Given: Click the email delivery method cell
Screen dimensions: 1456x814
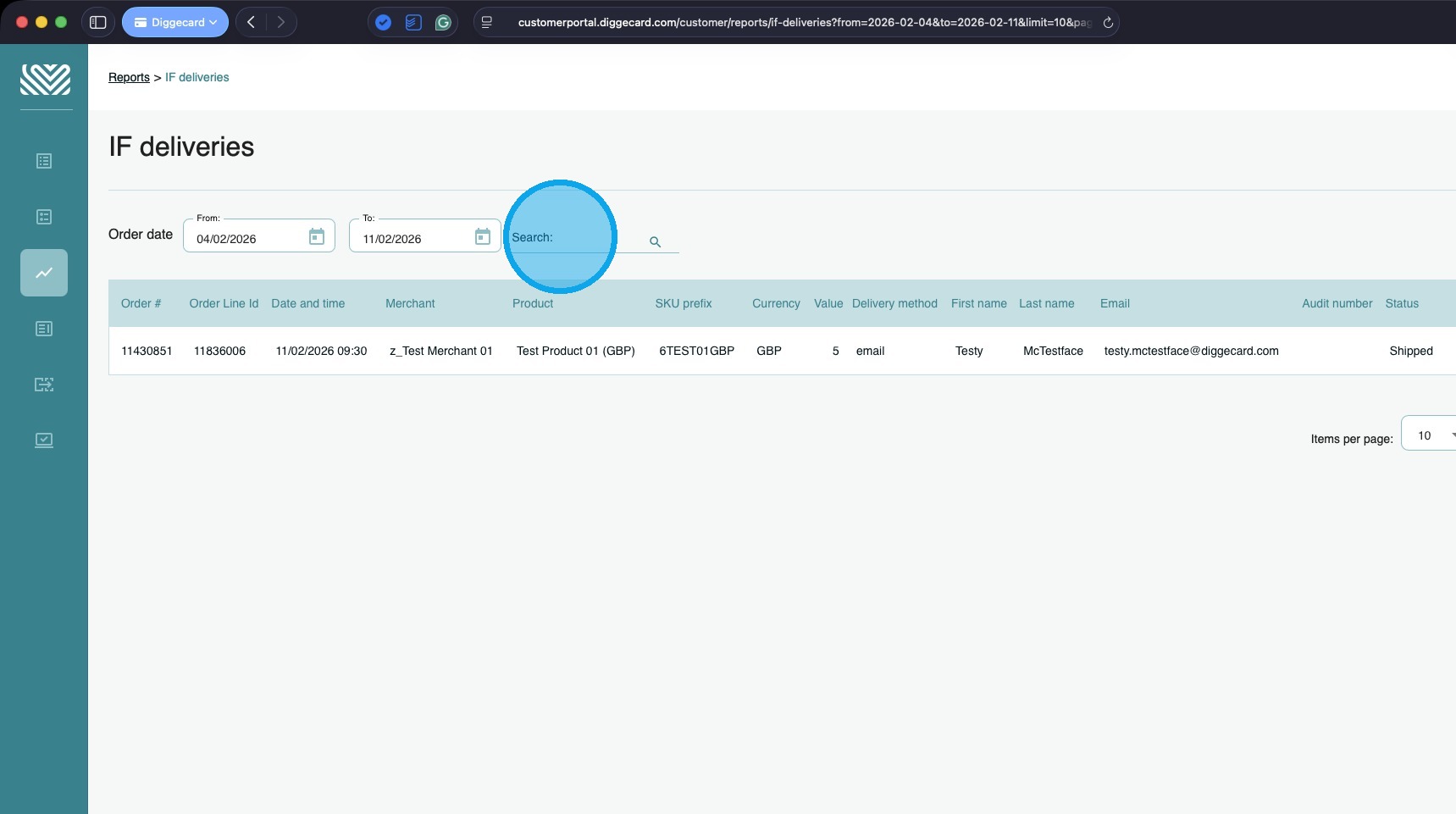Looking at the screenshot, I should [871, 351].
